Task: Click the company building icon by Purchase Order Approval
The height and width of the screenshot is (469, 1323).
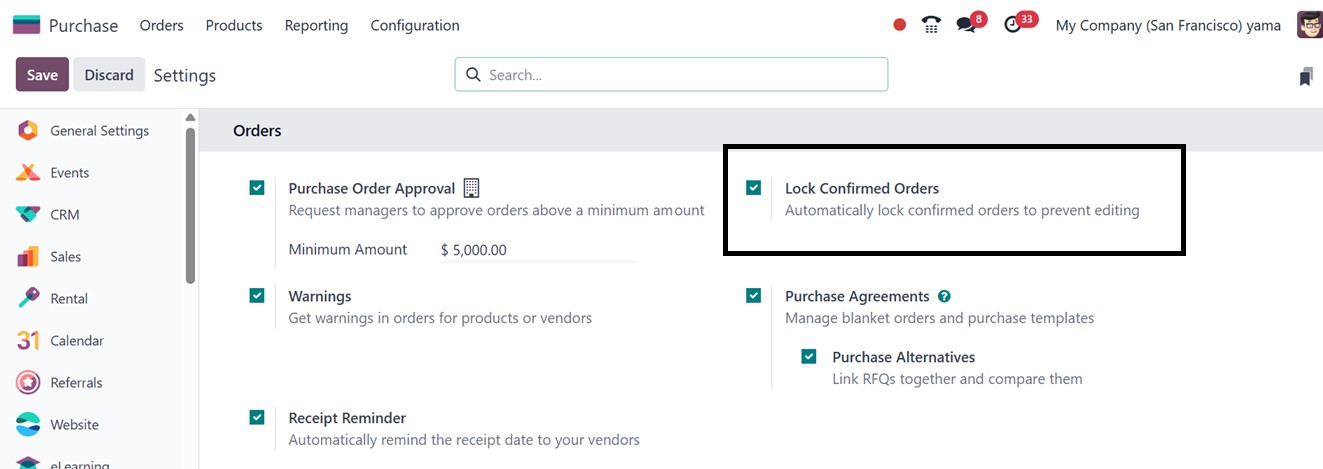Action: point(472,188)
